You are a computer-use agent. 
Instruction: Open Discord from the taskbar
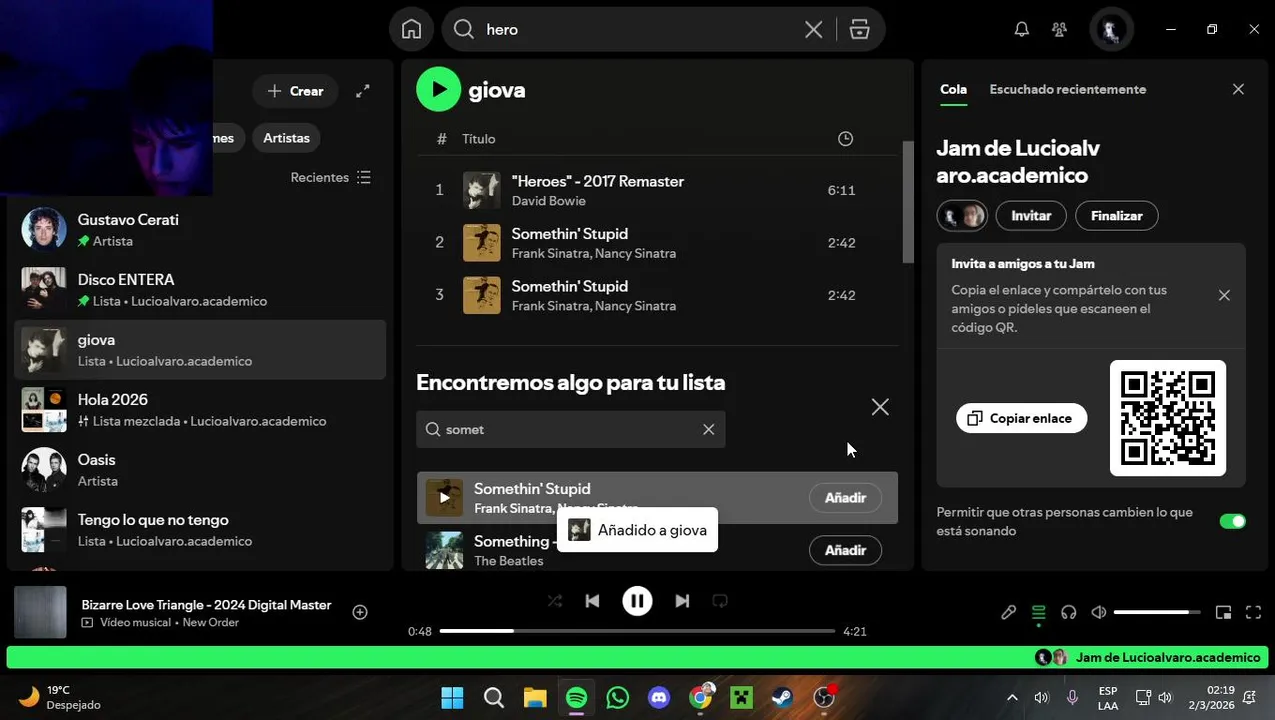coord(659,697)
